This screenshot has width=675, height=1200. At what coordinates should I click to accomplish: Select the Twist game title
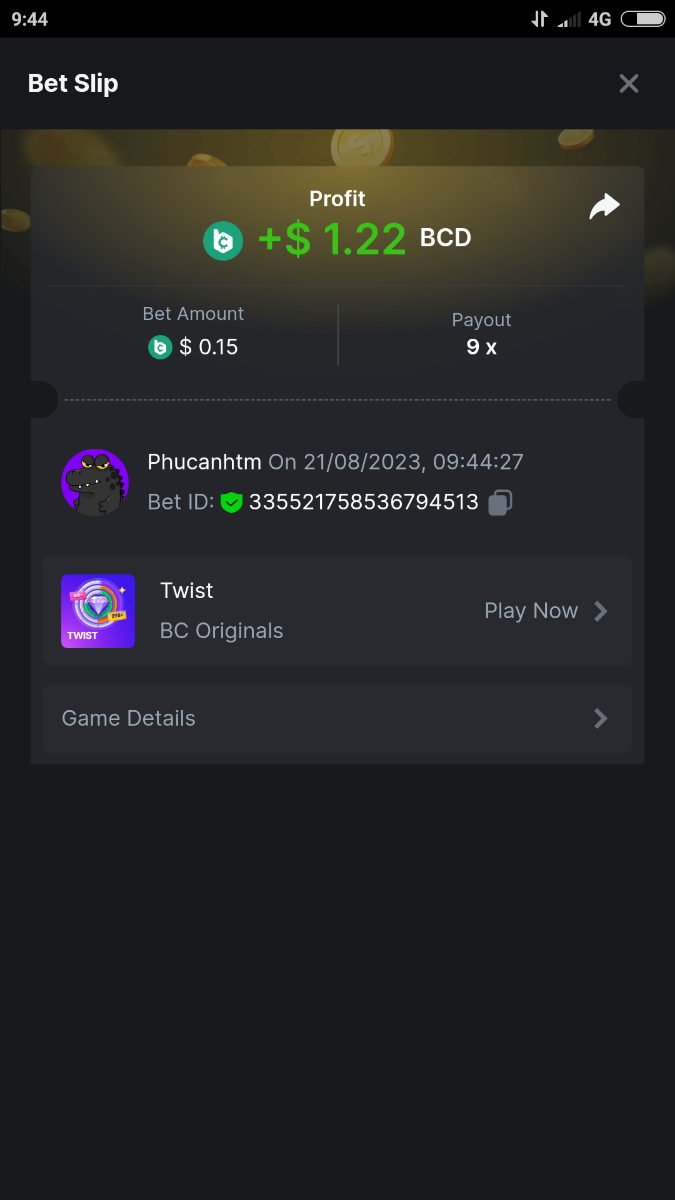[x=187, y=591]
